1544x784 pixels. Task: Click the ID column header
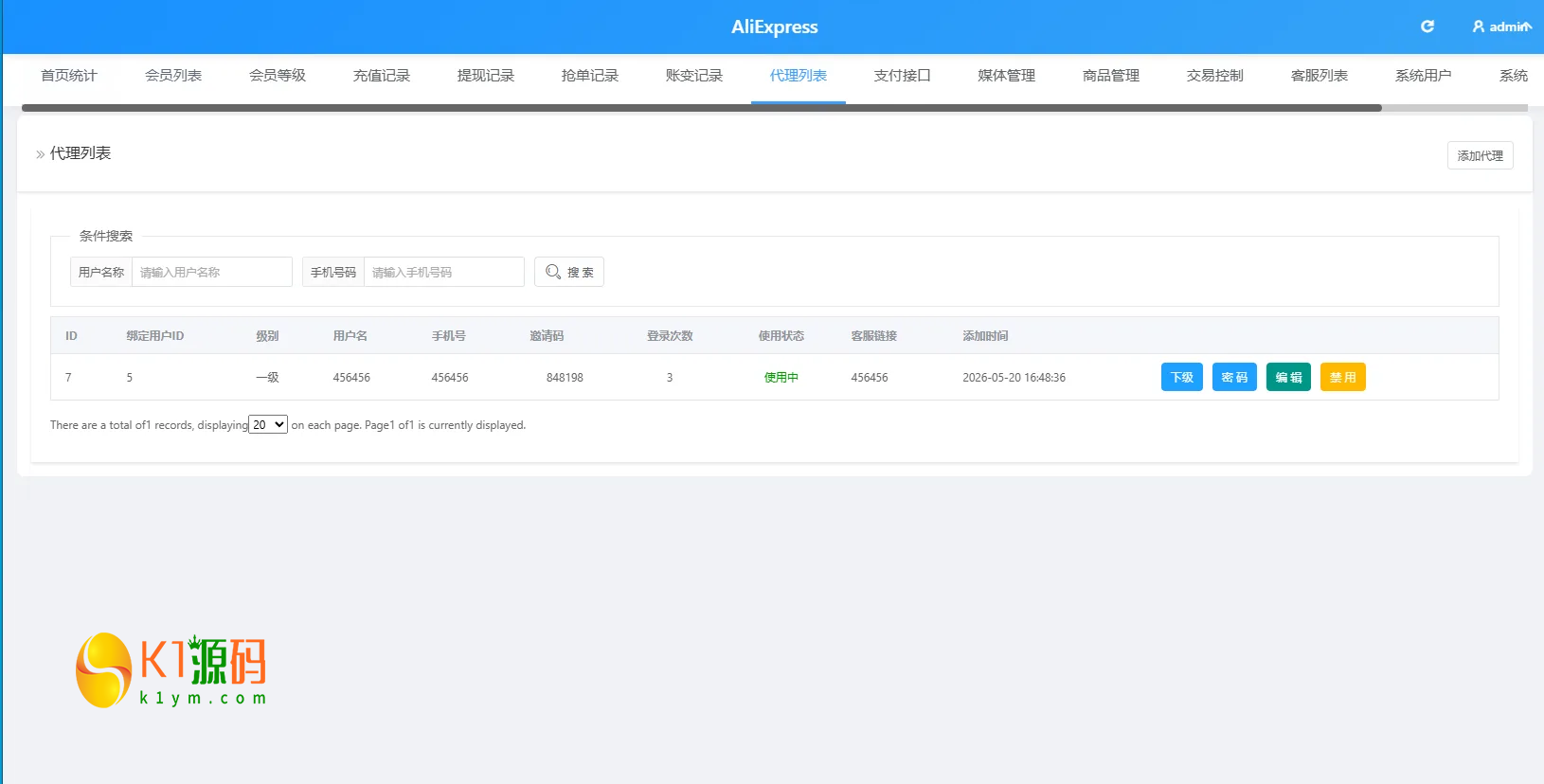coord(71,336)
